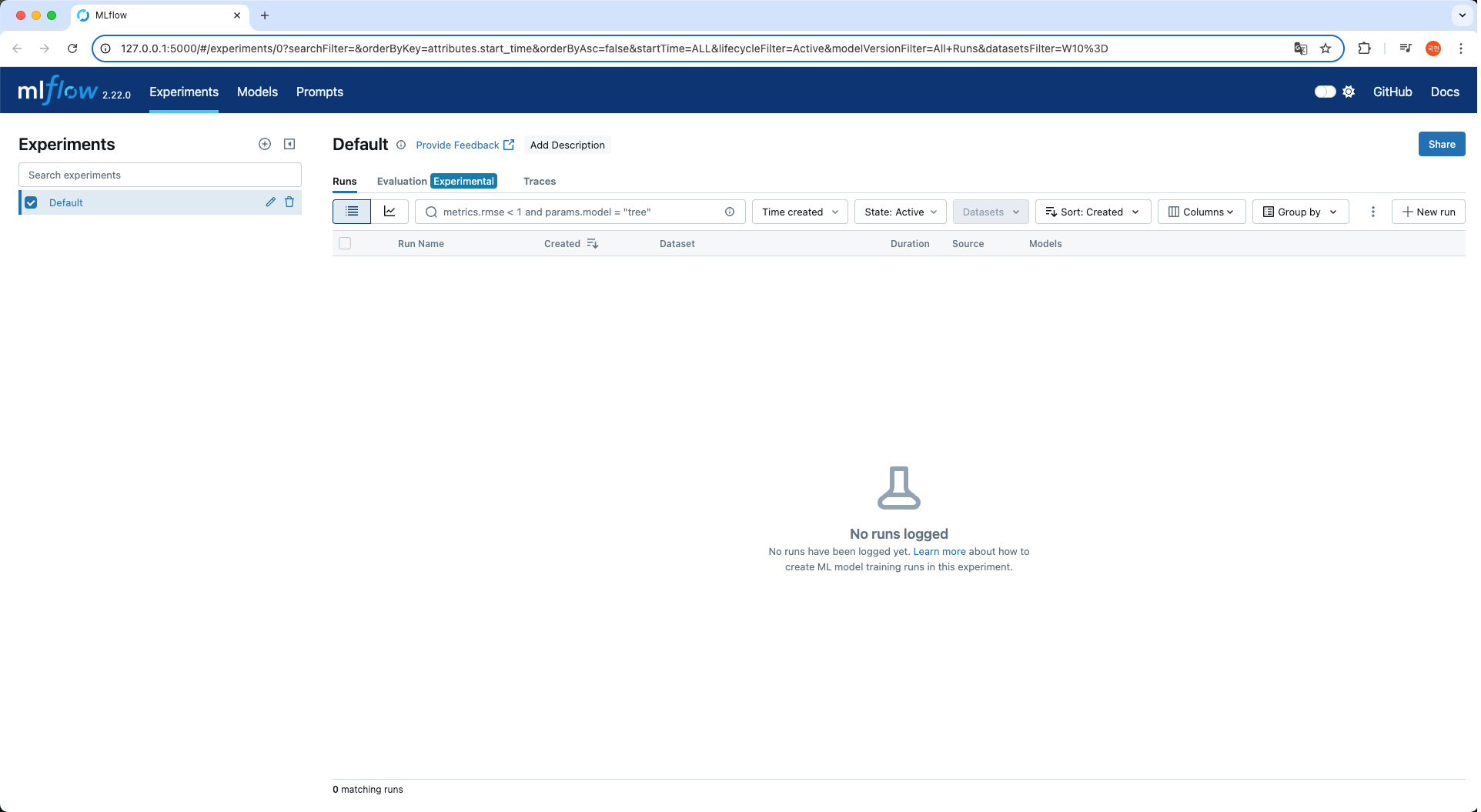Open the State: Active dropdown

900,212
